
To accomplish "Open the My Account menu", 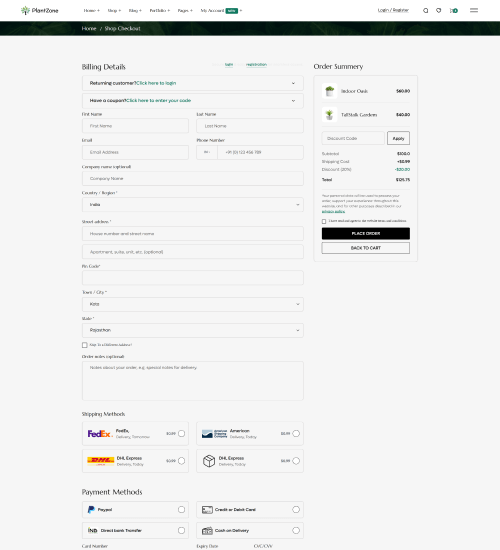I will point(221,11).
